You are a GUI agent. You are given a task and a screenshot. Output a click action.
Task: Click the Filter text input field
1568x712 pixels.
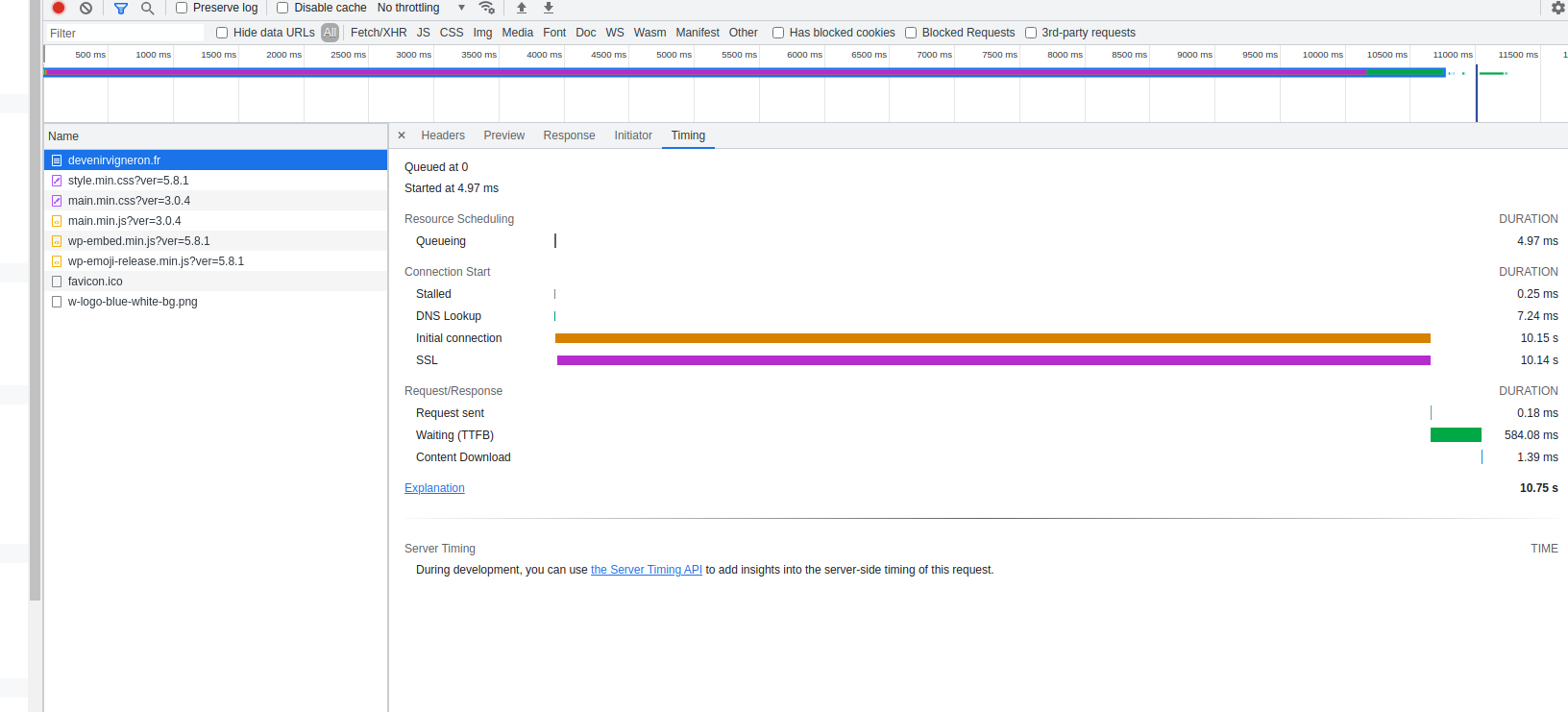tap(125, 34)
